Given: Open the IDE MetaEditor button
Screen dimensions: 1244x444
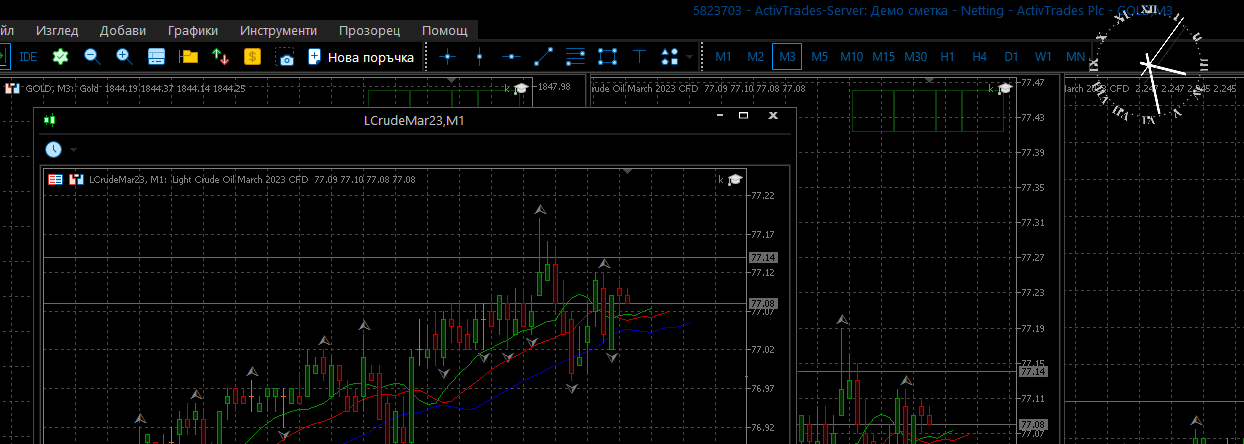Looking at the screenshot, I should 28,57.
